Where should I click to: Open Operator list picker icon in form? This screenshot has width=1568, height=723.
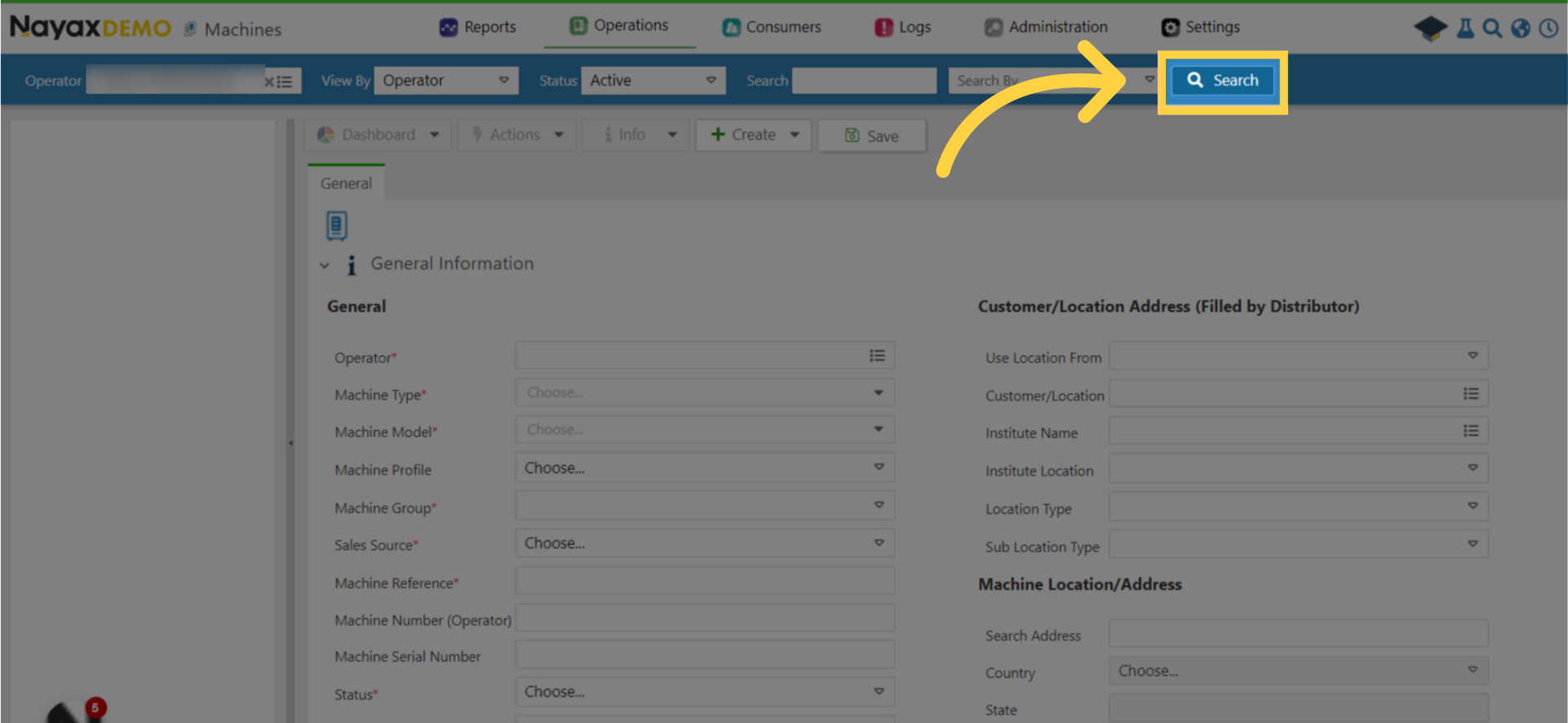[x=877, y=356]
